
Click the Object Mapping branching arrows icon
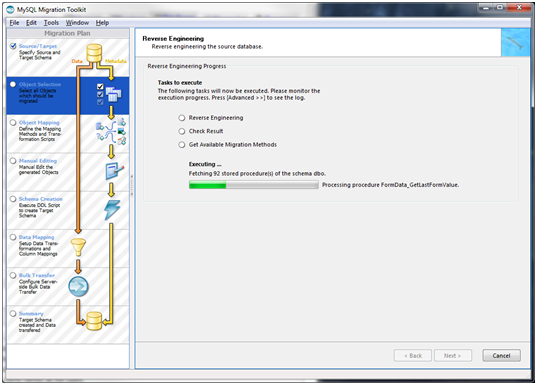[111, 132]
